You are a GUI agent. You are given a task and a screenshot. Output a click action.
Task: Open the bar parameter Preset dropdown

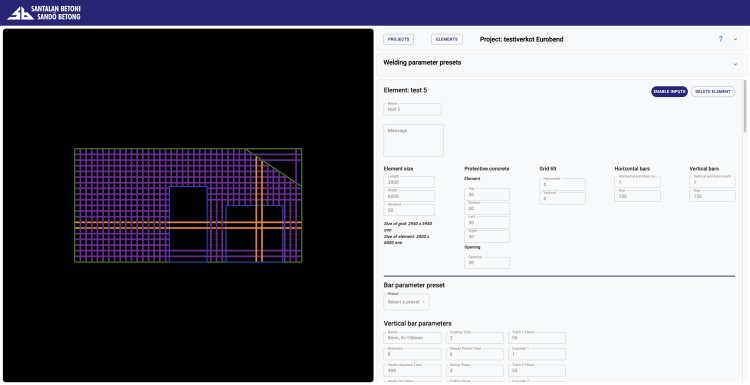coord(406,302)
